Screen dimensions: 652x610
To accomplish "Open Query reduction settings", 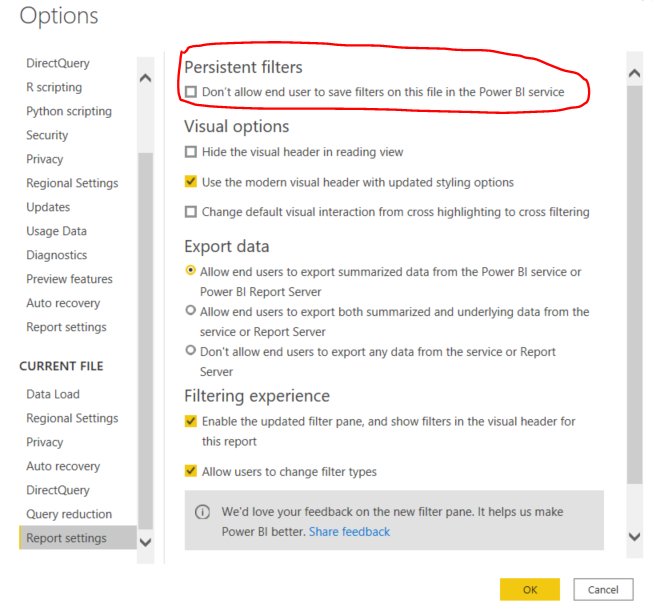I will (x=69, y=514).
